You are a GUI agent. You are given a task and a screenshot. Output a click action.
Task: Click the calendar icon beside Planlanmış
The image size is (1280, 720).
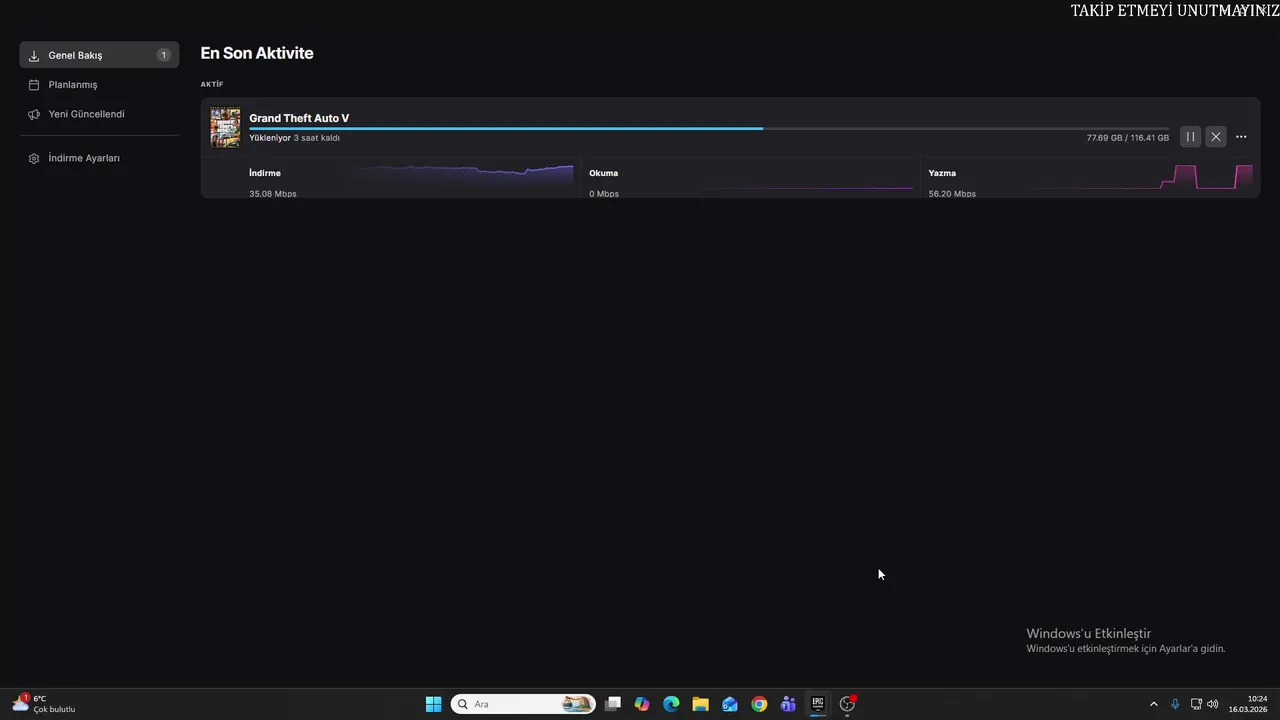tap(34, 85)
